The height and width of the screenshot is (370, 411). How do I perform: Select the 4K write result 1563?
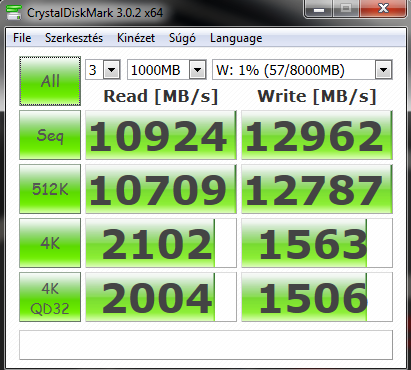coord(317,243)
